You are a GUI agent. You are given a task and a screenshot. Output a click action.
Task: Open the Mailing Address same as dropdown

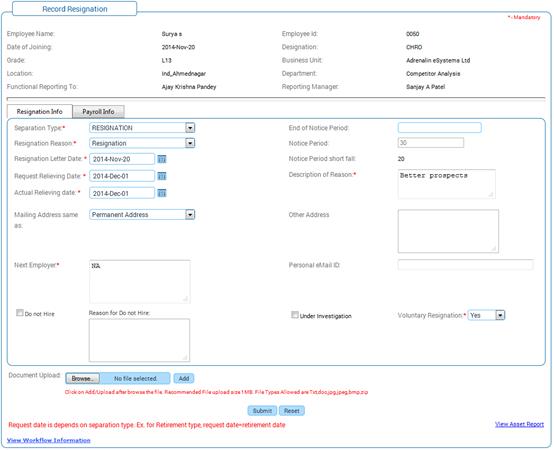pos(190,215)
